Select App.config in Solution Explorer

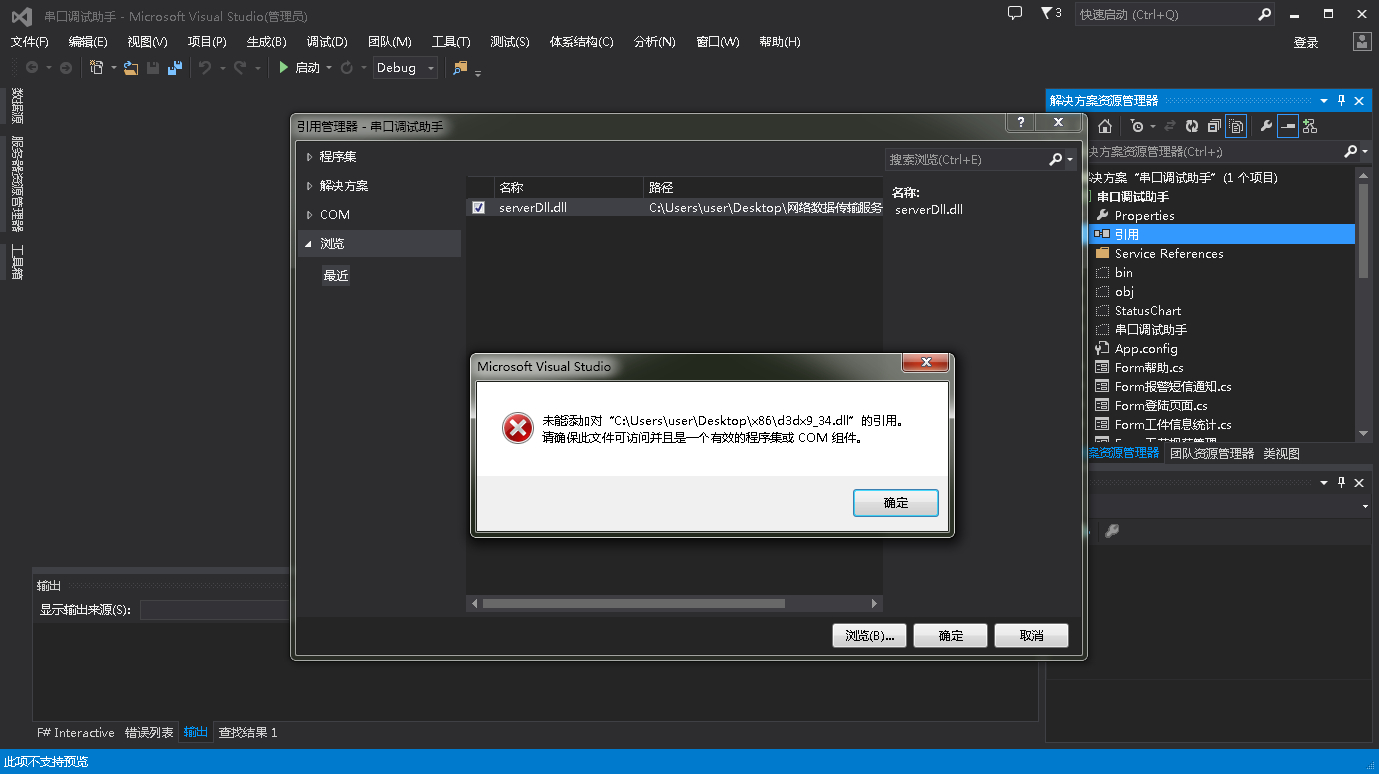click(1146, 349)
